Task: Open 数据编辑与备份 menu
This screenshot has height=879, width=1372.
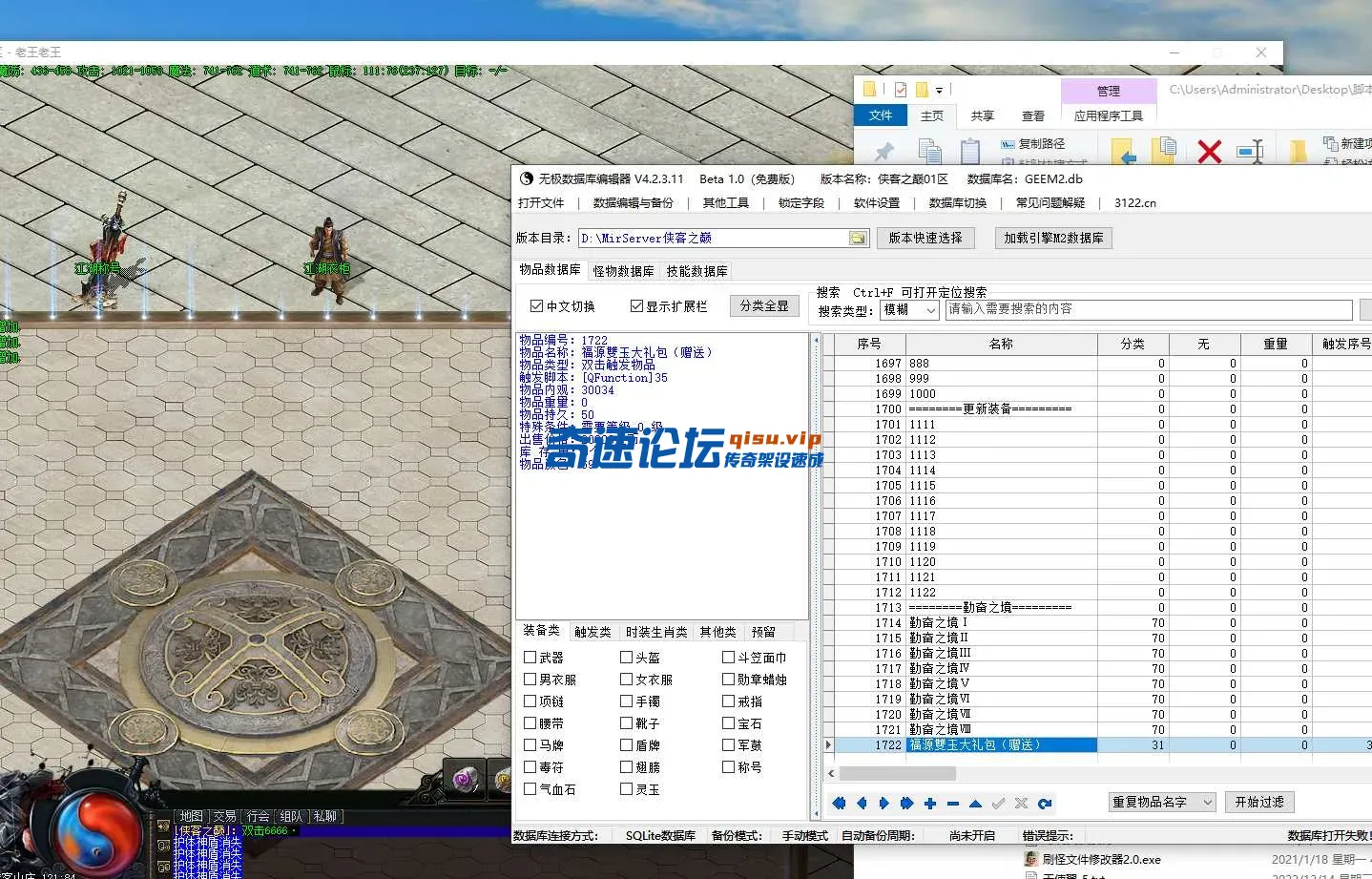Action: point(633,203)
